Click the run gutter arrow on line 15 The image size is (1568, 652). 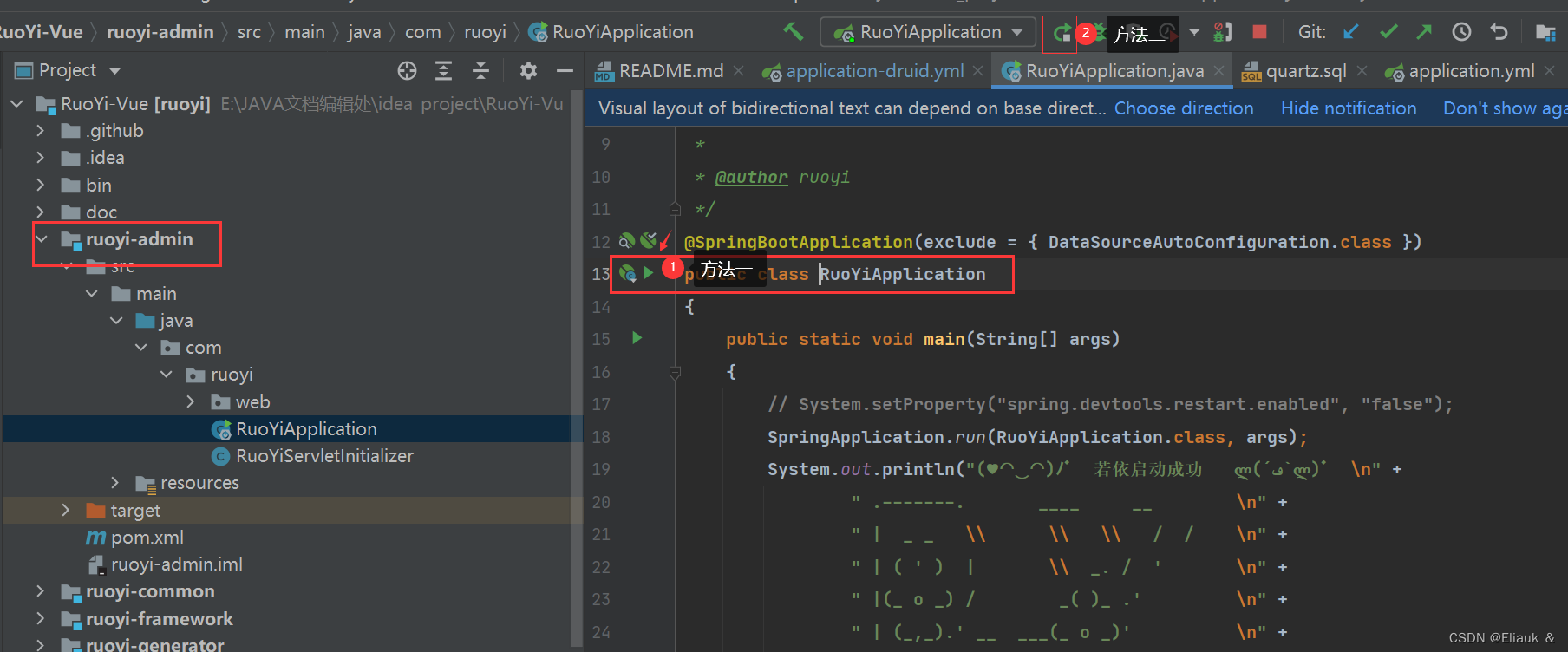click(x=637, y=338)
